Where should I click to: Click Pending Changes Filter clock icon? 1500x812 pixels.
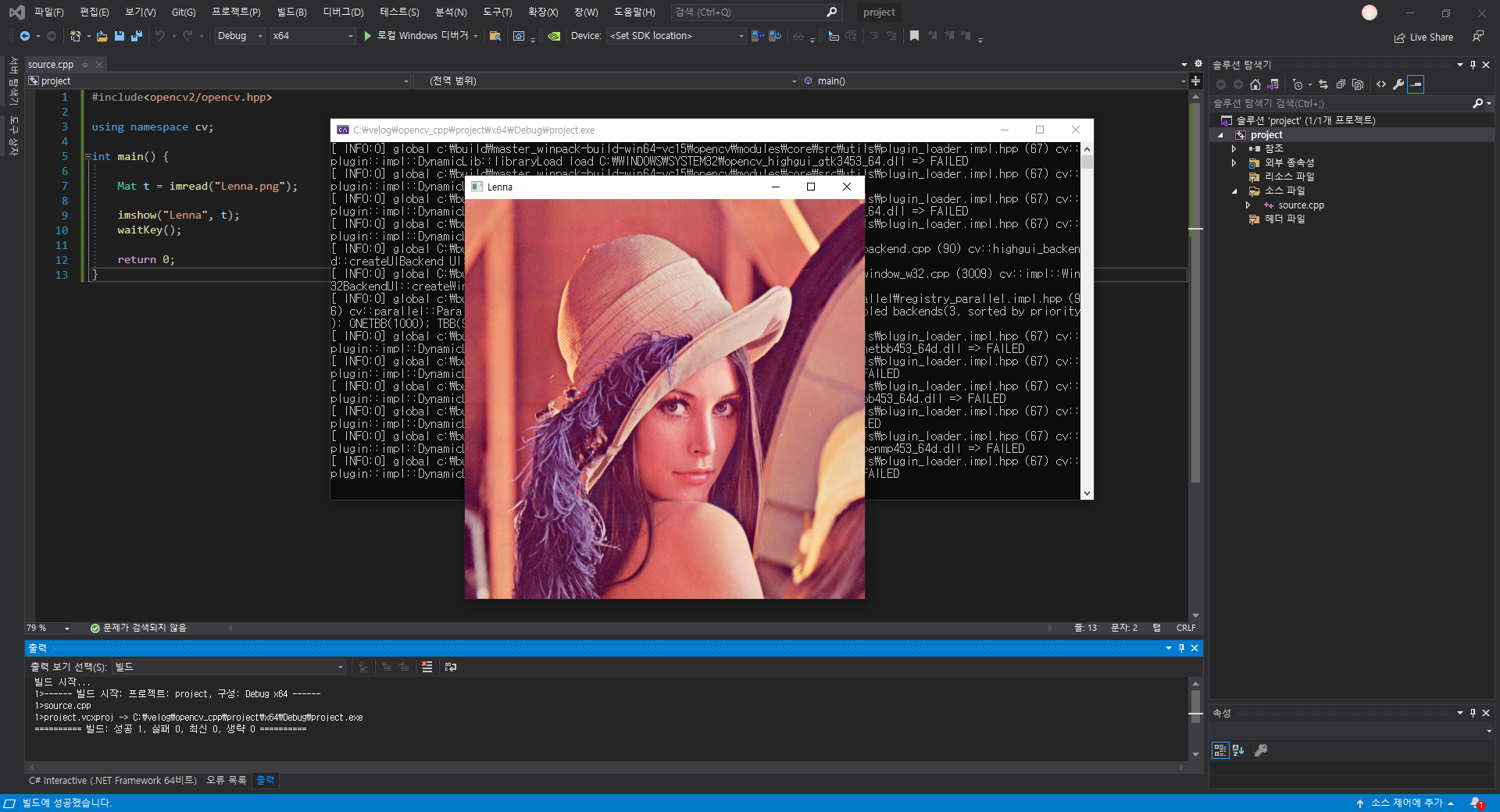pos(1298,84)
